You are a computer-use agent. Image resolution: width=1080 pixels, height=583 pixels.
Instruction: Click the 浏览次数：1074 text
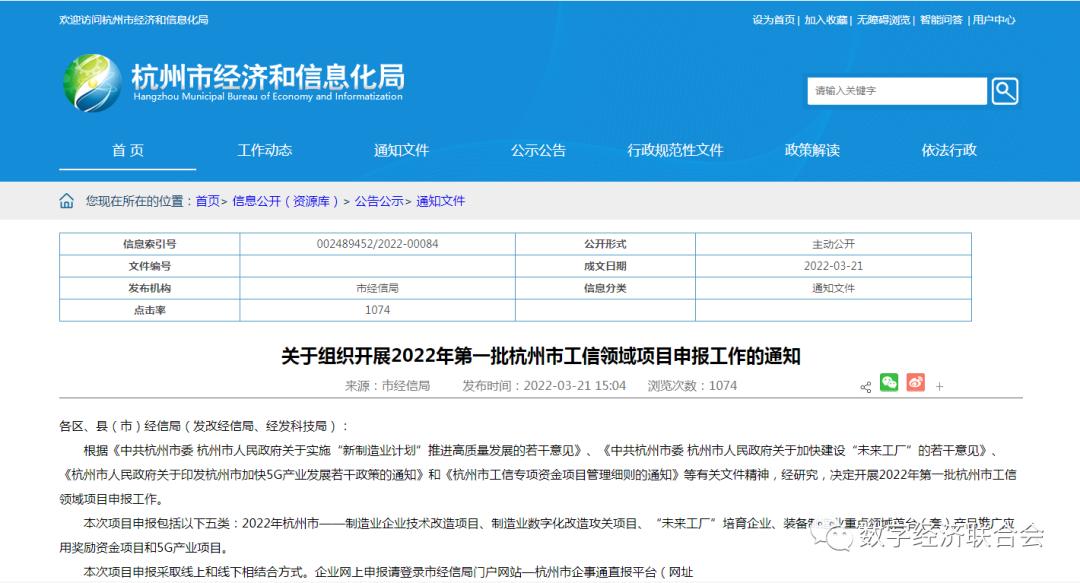tap(692, 386)
